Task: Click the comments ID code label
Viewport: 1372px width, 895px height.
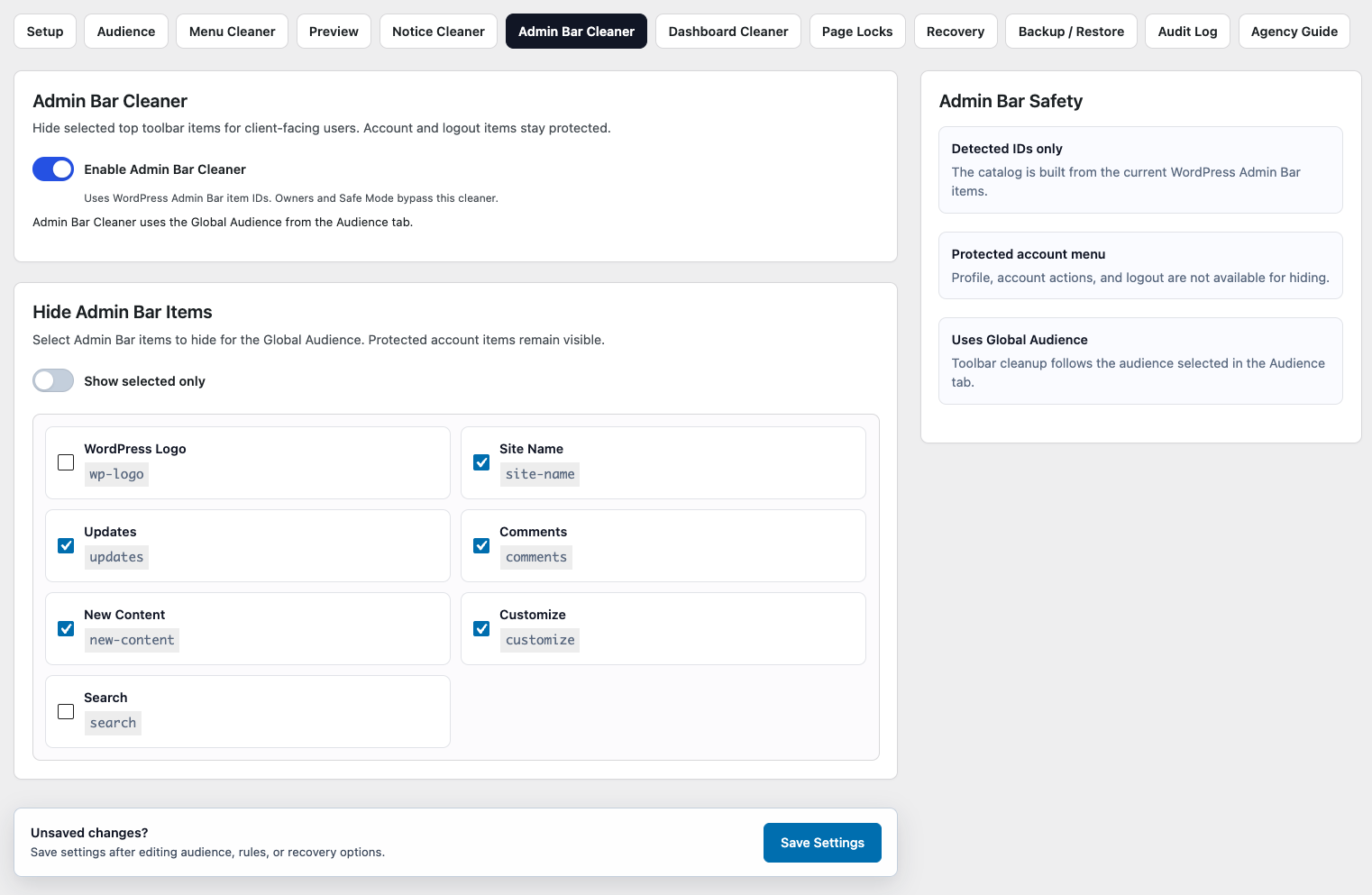Action: tap(536, 557)
